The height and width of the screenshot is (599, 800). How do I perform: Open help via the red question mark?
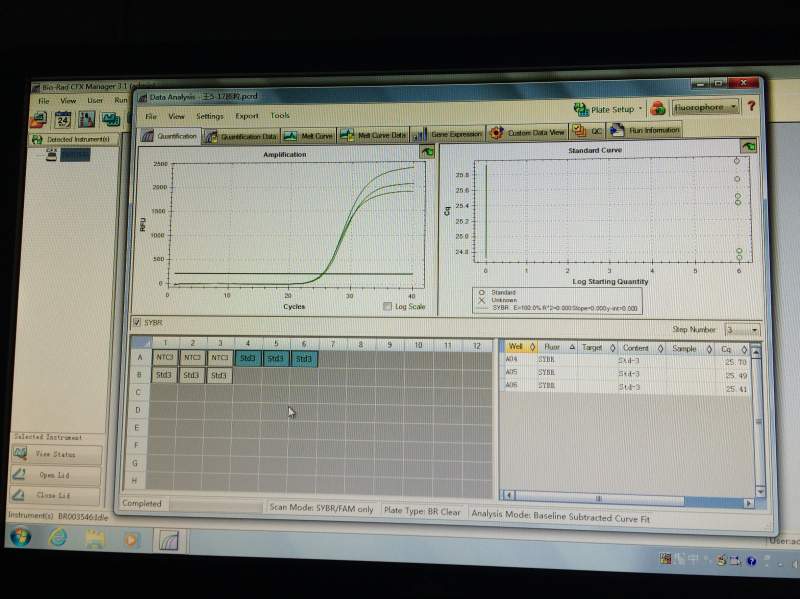[751, 106]
